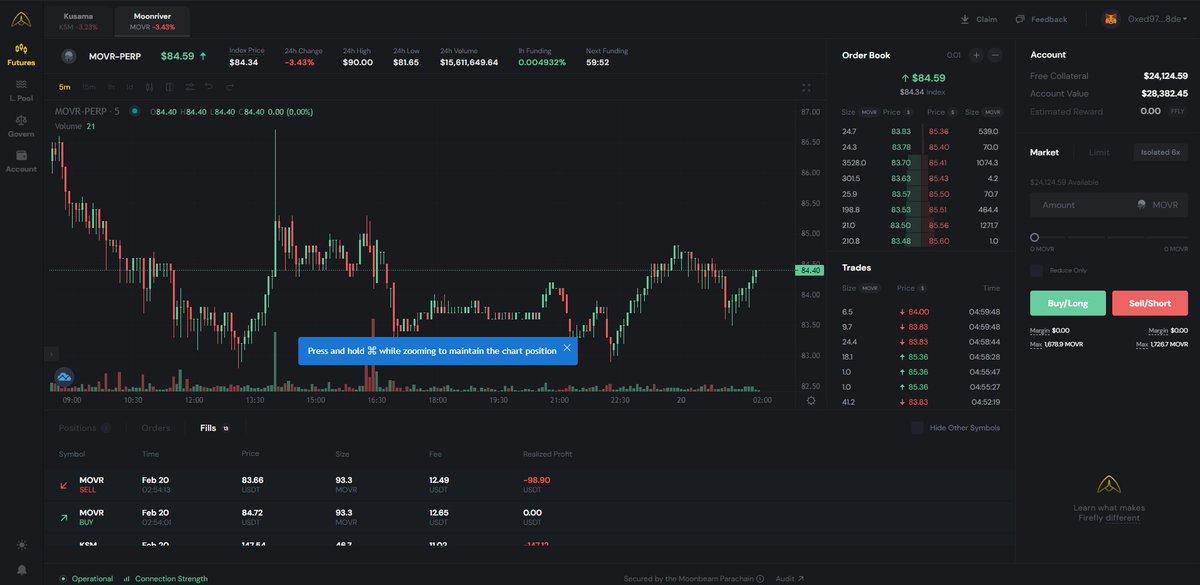The height and width of the screenshot is (585, 1200).
Task: Open the Govern sidebar section
Action: pyautogui.click(x=21, y=125)
